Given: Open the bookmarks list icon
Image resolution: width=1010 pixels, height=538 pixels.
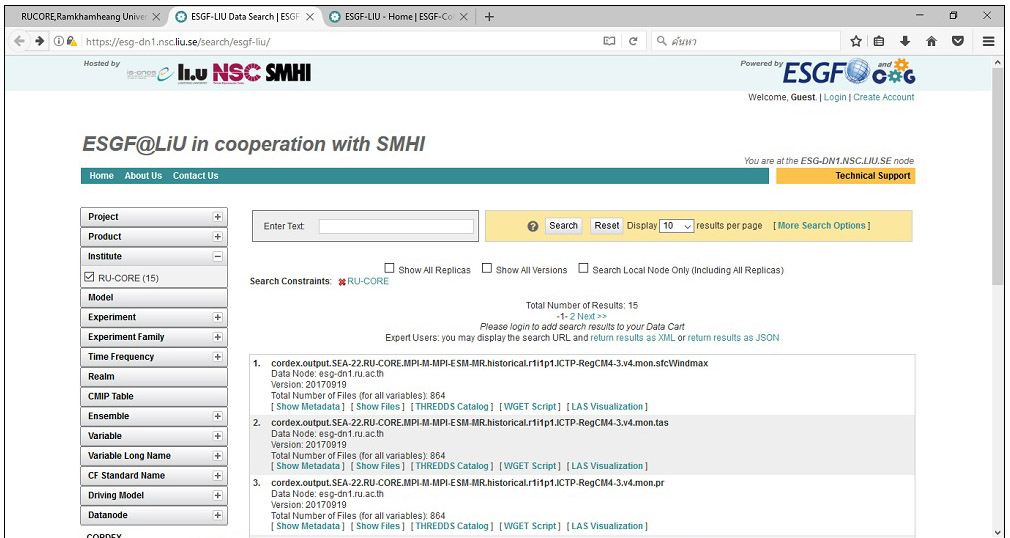Looking at the screenshot, I should coord(879,41).
